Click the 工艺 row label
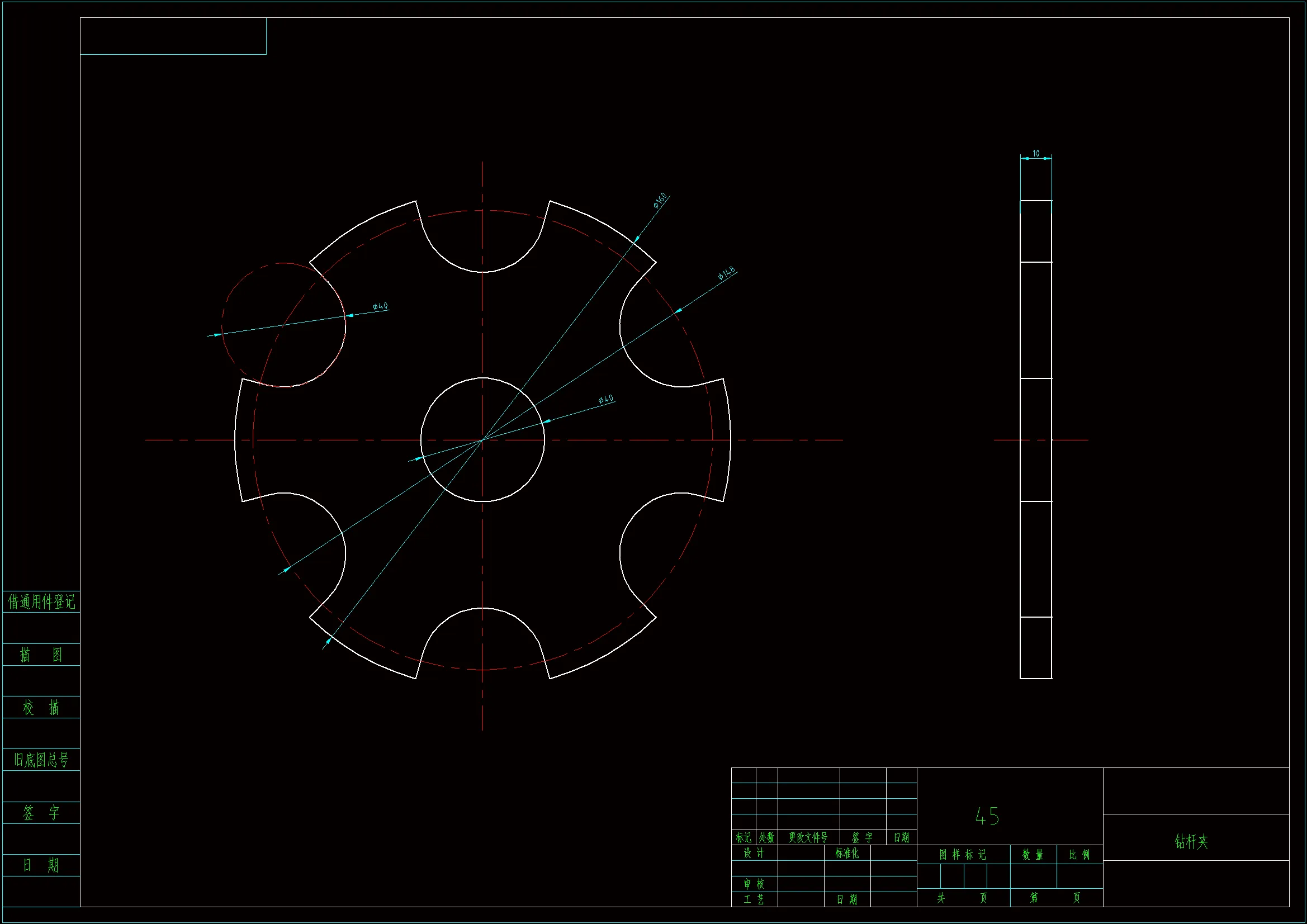Viewport: 1307px width, 924px height. (x=754, y=899)
